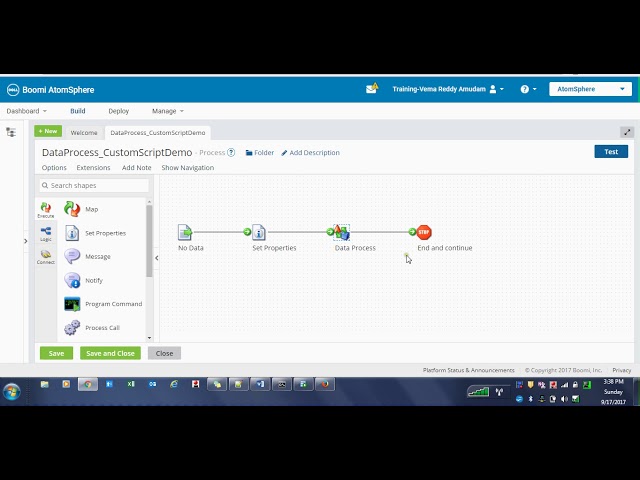This screenshot has width=640, height=480.
Task: Click the Process help question icon
Action: point(231,152)
